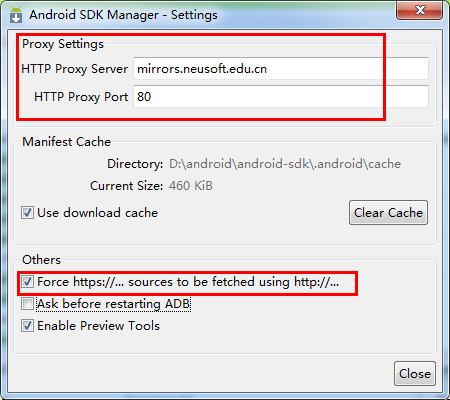Focus the HTTP Proxy Server input field
This screenshot has width=450, height=400.
click(x=281, y=69)
